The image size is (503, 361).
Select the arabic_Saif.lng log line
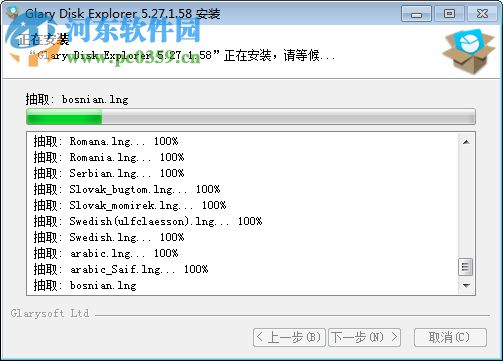121,269
